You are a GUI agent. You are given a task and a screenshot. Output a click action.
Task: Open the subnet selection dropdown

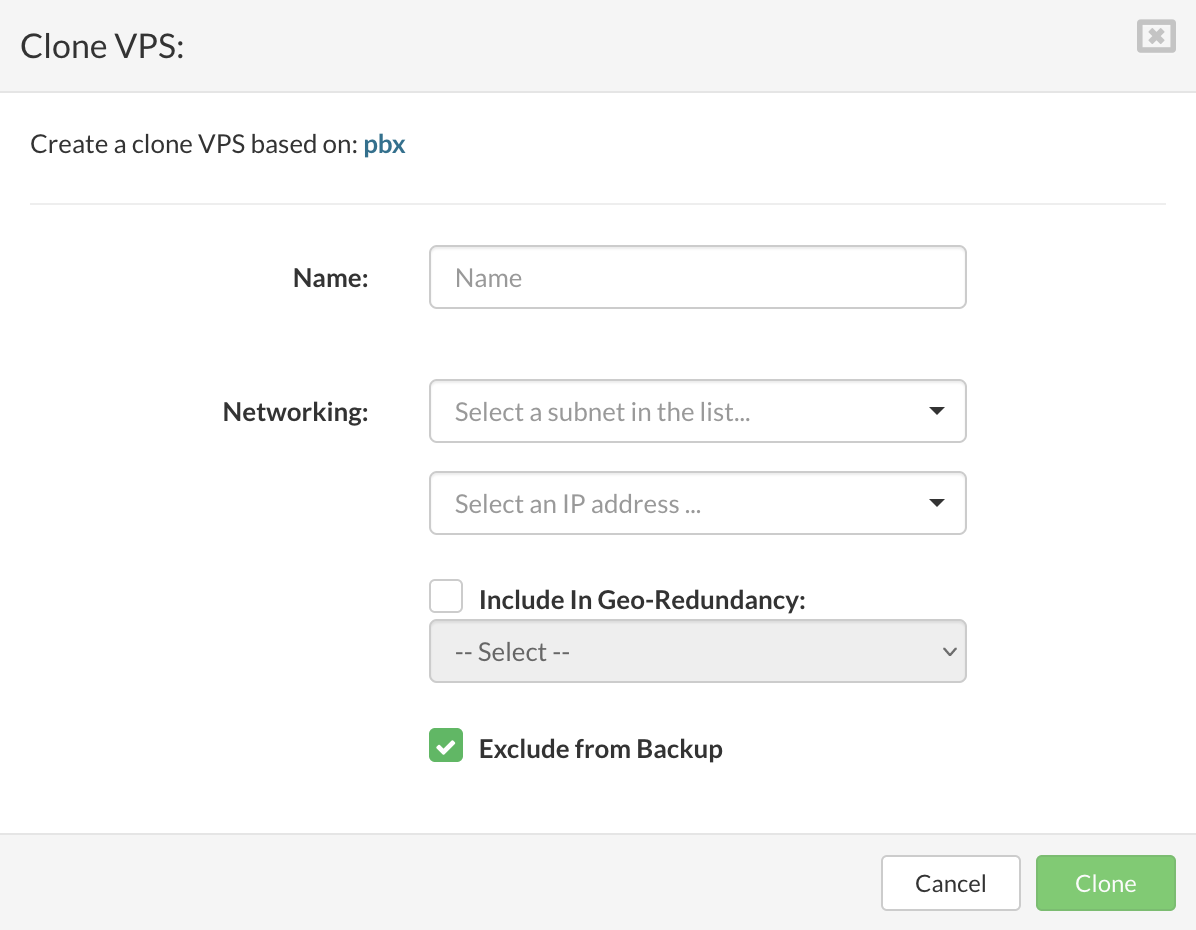tap(697, 411)
